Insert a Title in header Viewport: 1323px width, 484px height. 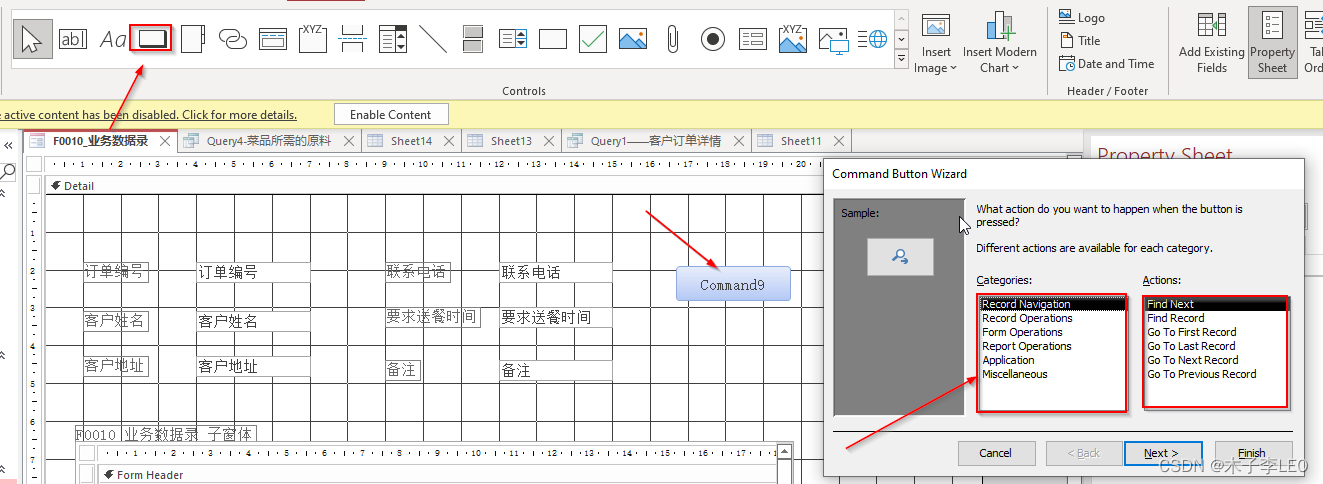point(1080,41)
